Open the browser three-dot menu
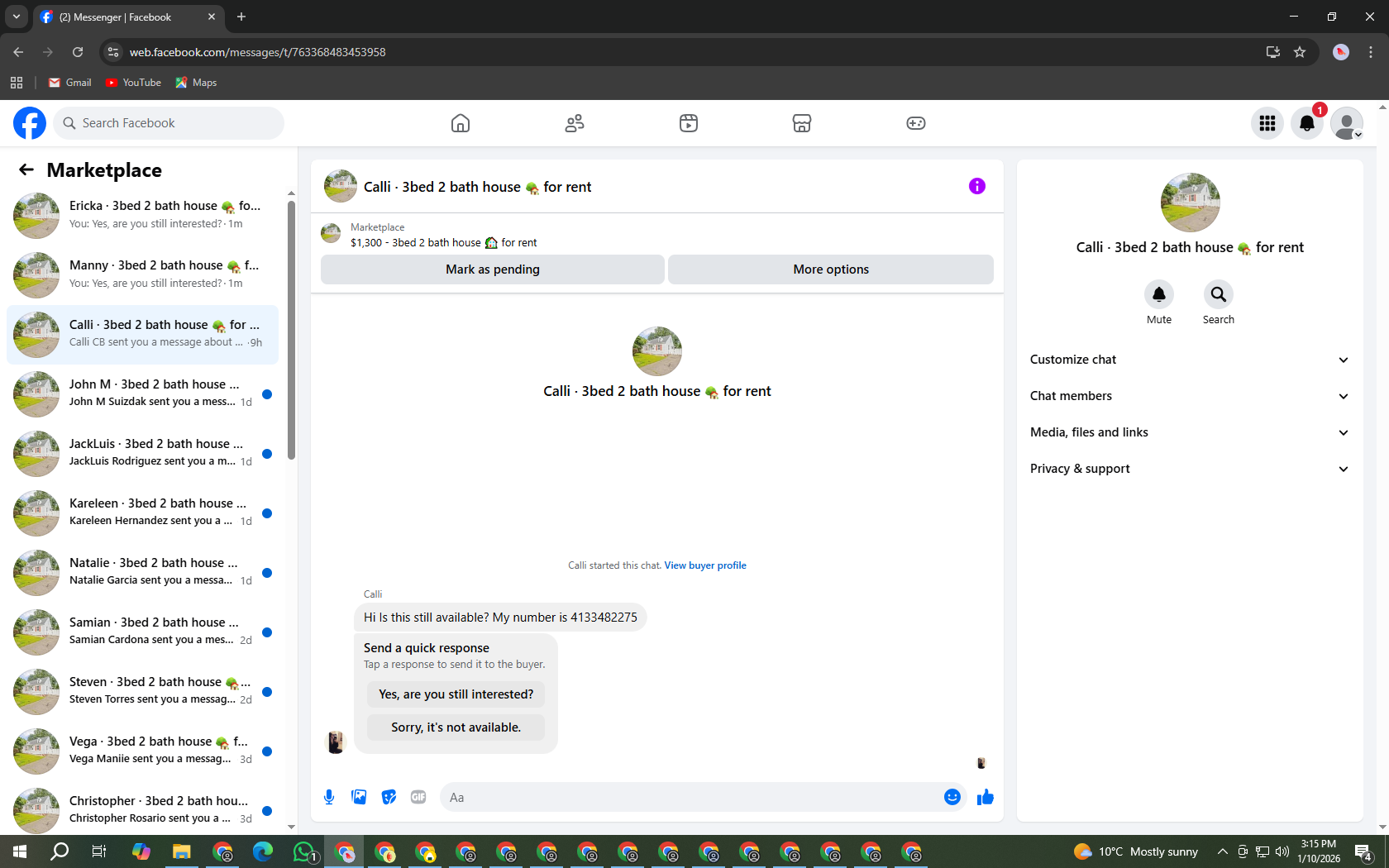This screenshot has height=868, width=1389. coord(1371,52)
